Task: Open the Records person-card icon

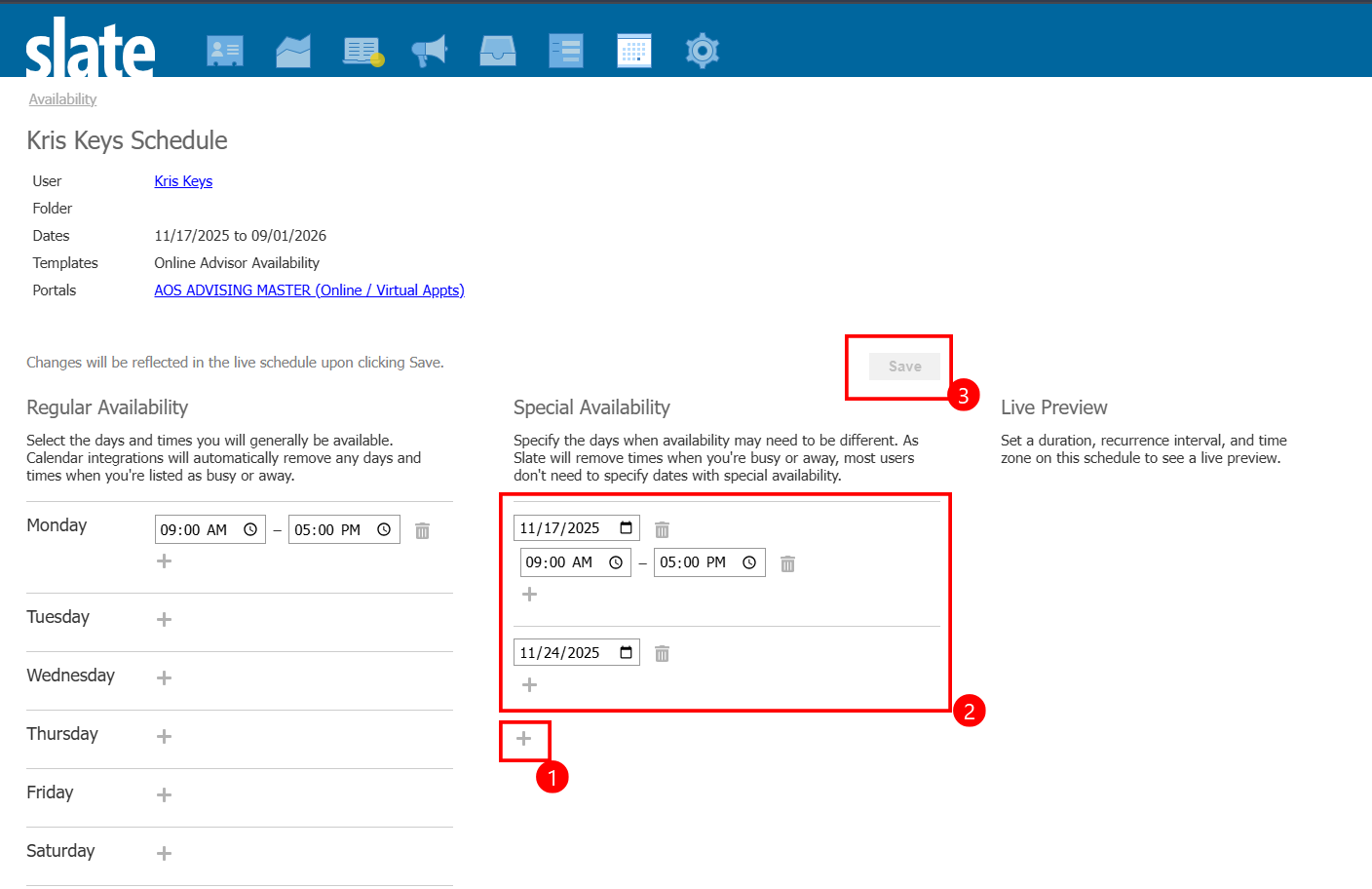Action: 225,51
